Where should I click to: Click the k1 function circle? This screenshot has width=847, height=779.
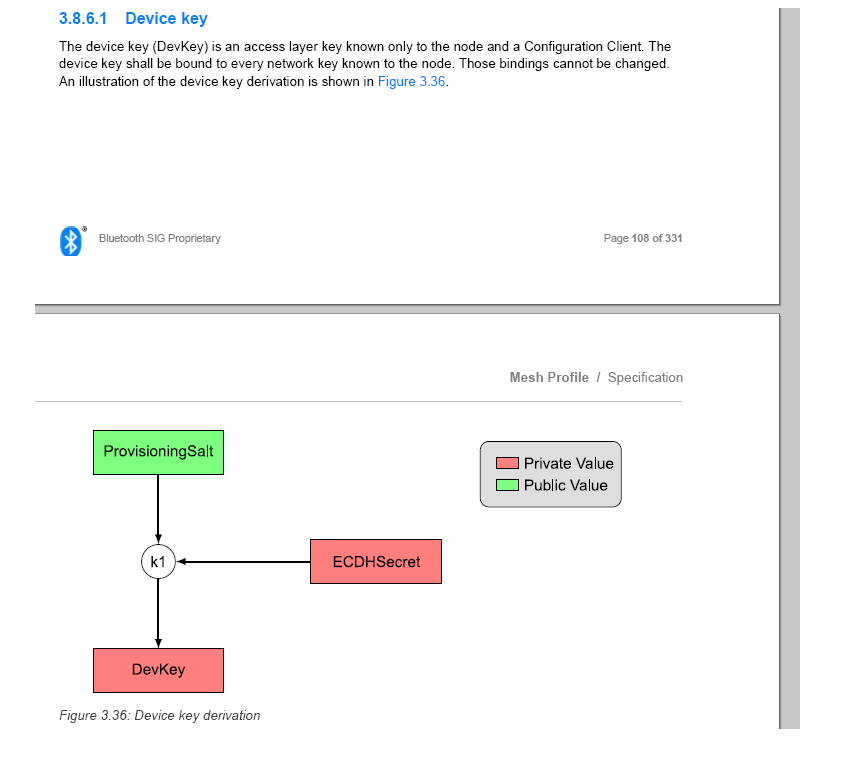tap(158, 562)
